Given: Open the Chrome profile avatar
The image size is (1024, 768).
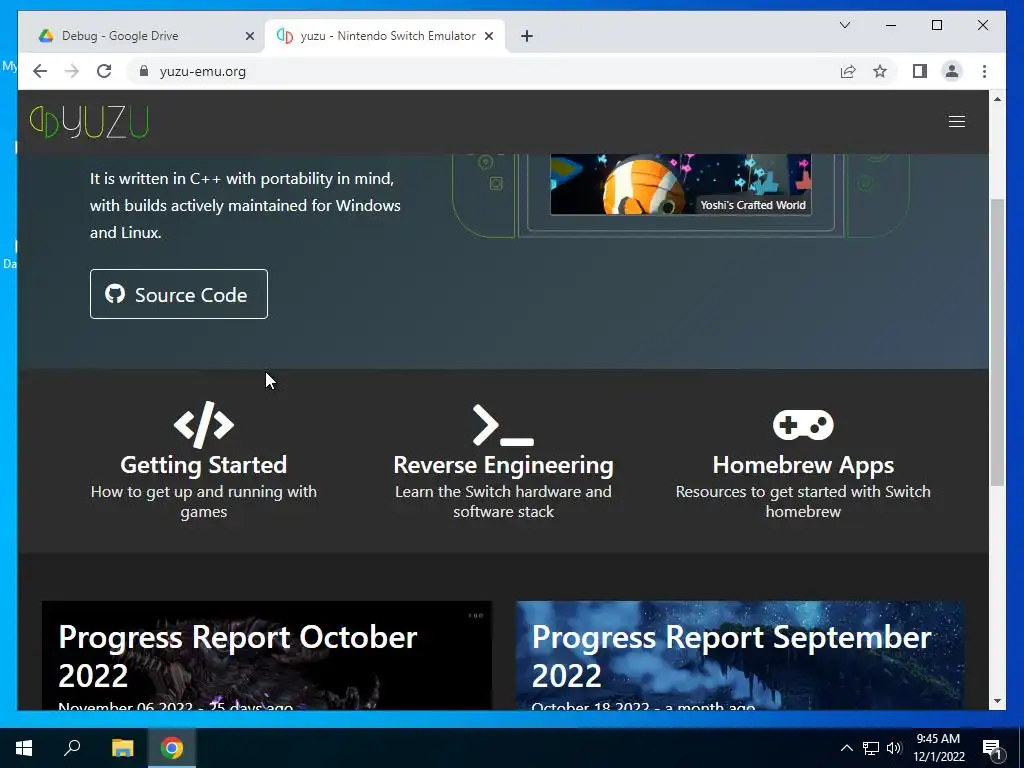Looking at the screenshot, I should coord(952,71).
